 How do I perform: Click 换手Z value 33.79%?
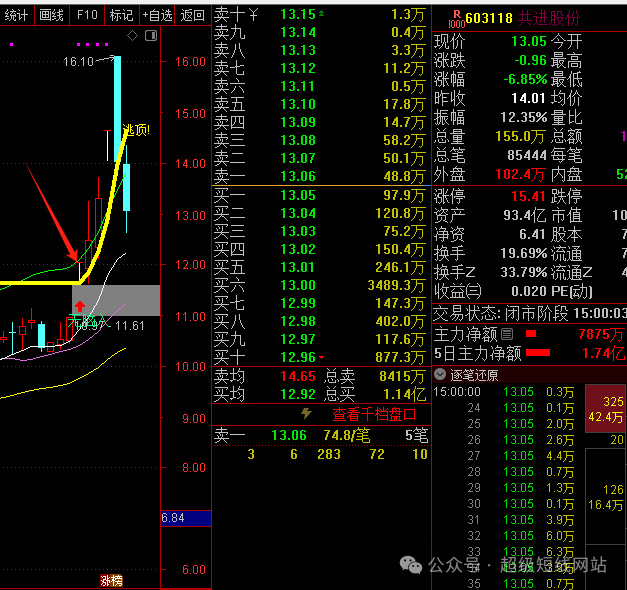point(523,272)
